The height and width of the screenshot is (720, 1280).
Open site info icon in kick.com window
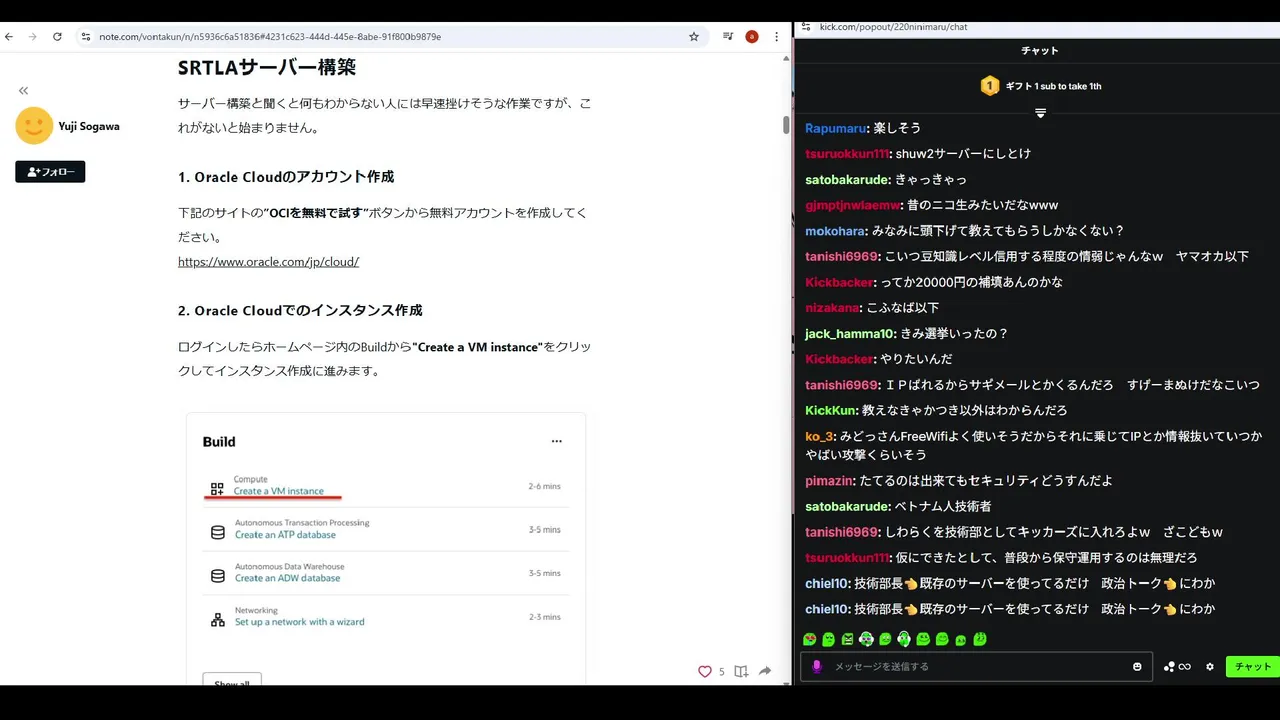808,27
